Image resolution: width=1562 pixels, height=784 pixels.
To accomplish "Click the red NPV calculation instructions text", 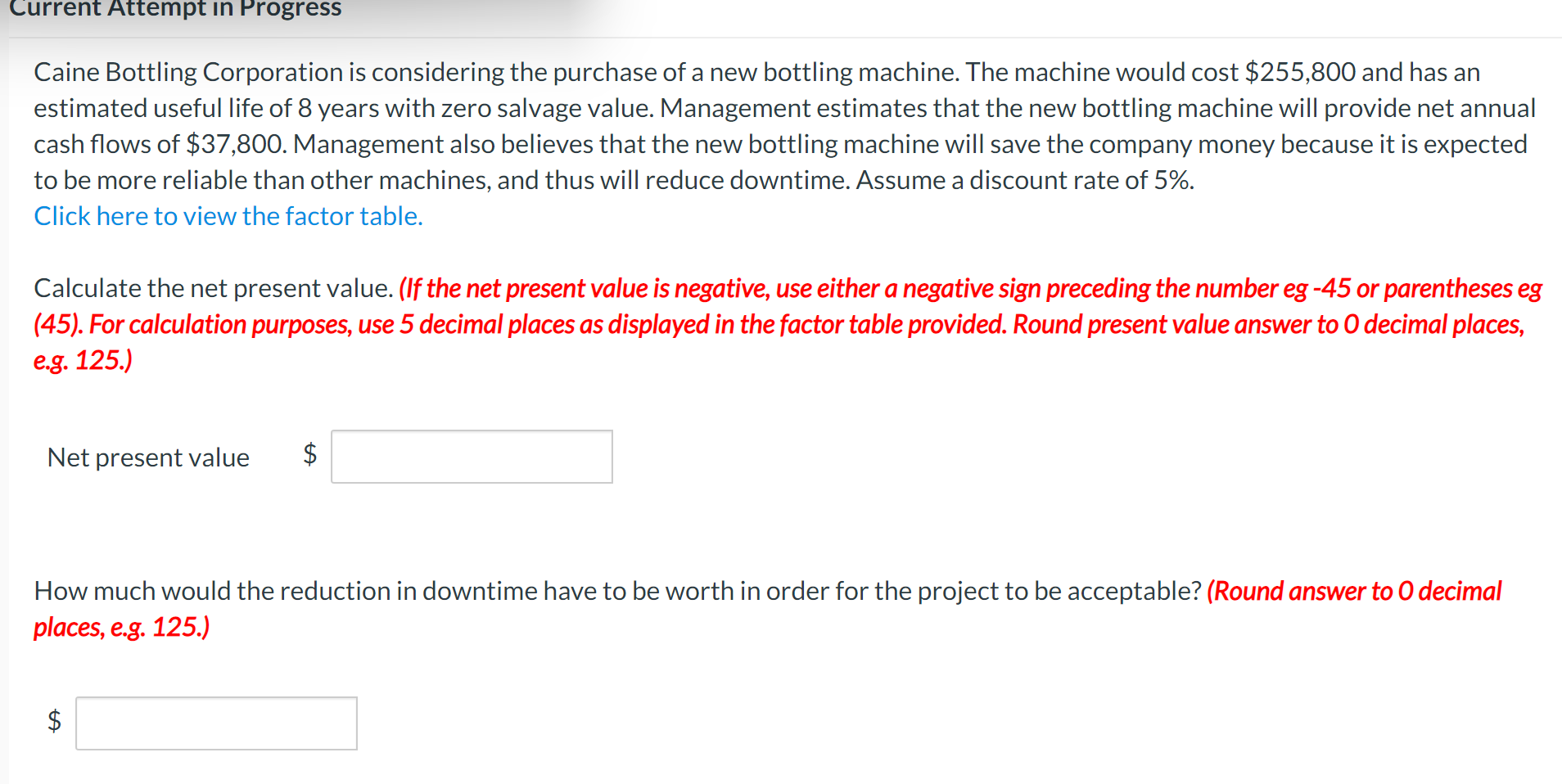I will coord(778,323).
